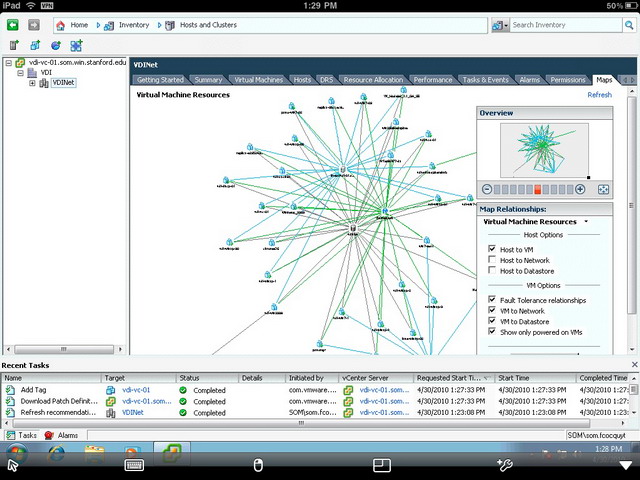Expand the breadcrumb arrow before Hosts and Clusters
The height and width of the screenshot is (480, 640).
(x=159, y=25)
